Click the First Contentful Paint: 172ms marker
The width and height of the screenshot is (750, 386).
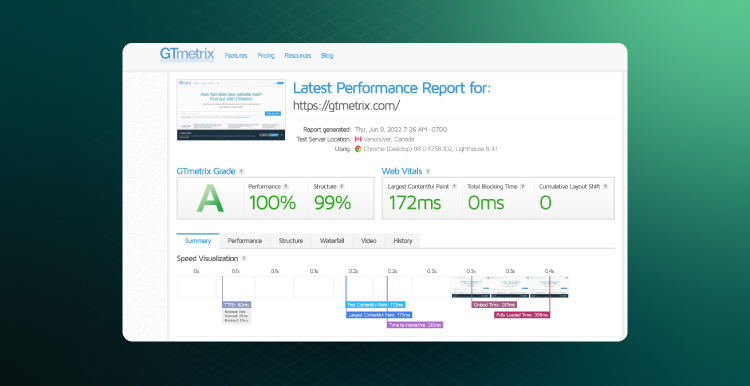pyautogui.click(x=376, y=305)
